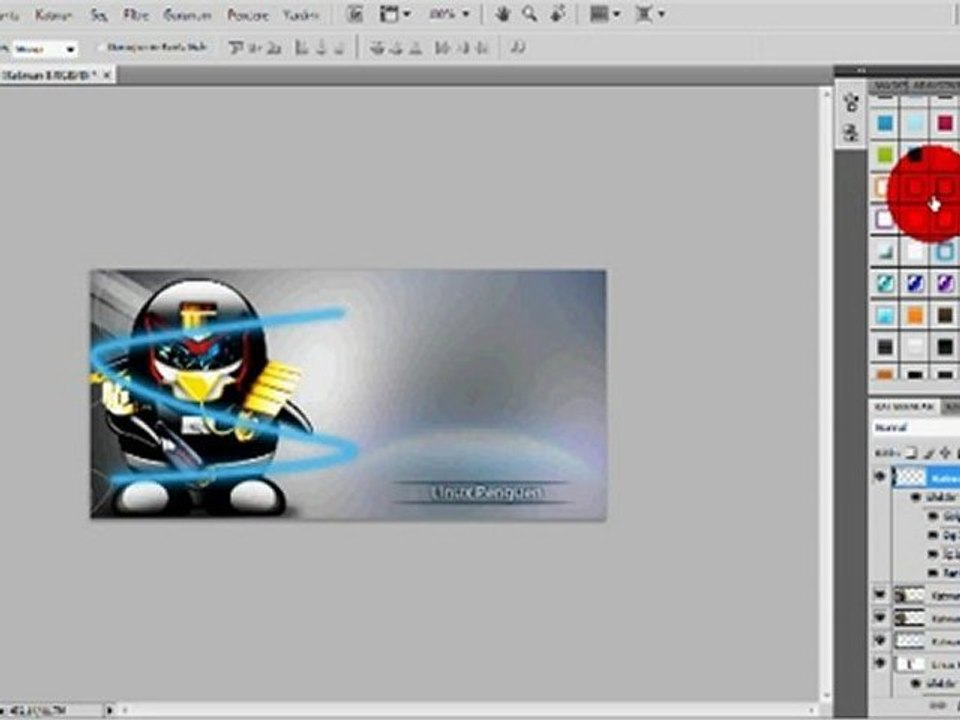Click distribute horizontal centers icon
The height and width of the screenshot is (720, 960).
462,48
